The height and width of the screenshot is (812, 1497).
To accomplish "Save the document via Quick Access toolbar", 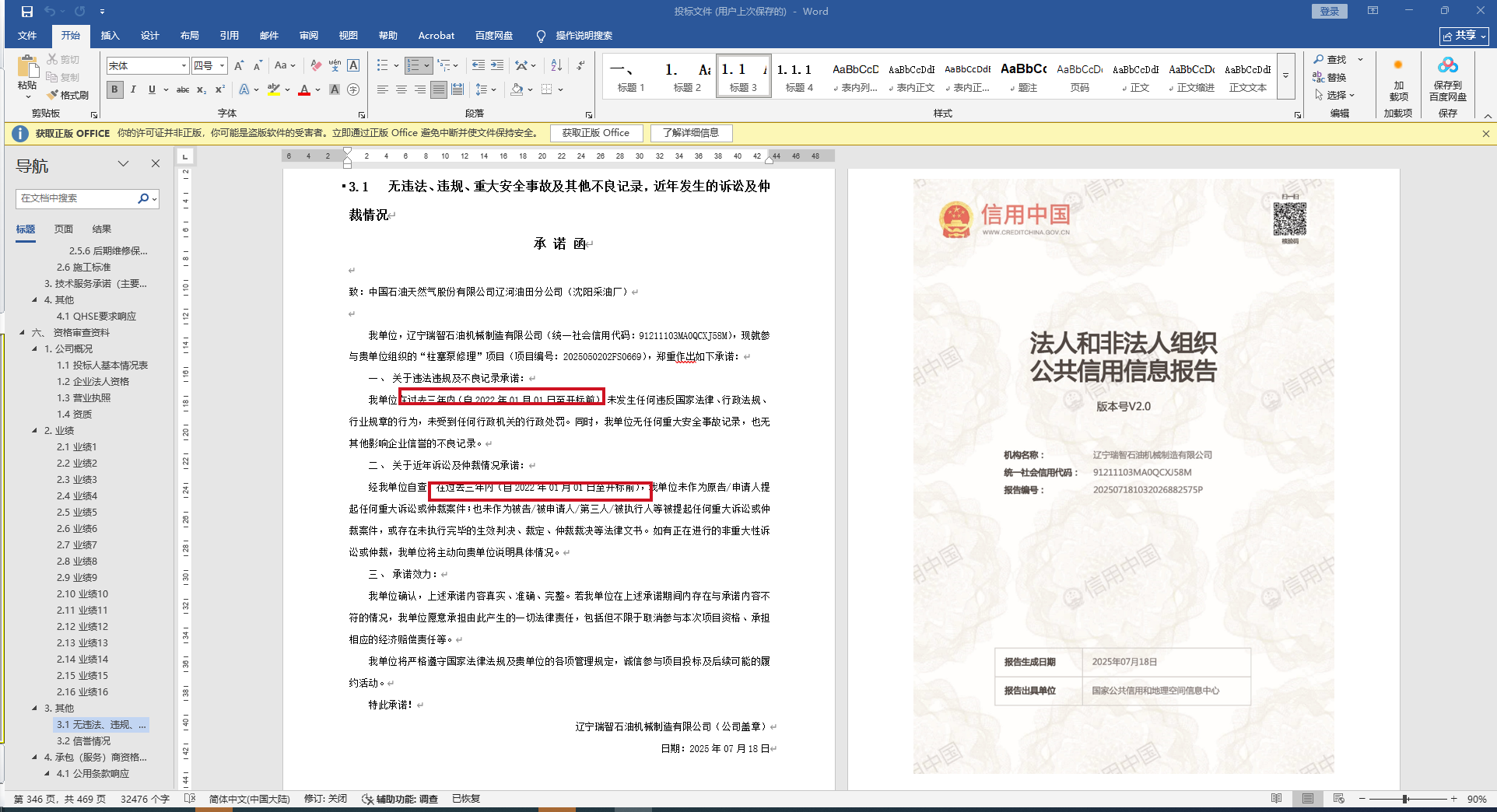I will point(27,12).
